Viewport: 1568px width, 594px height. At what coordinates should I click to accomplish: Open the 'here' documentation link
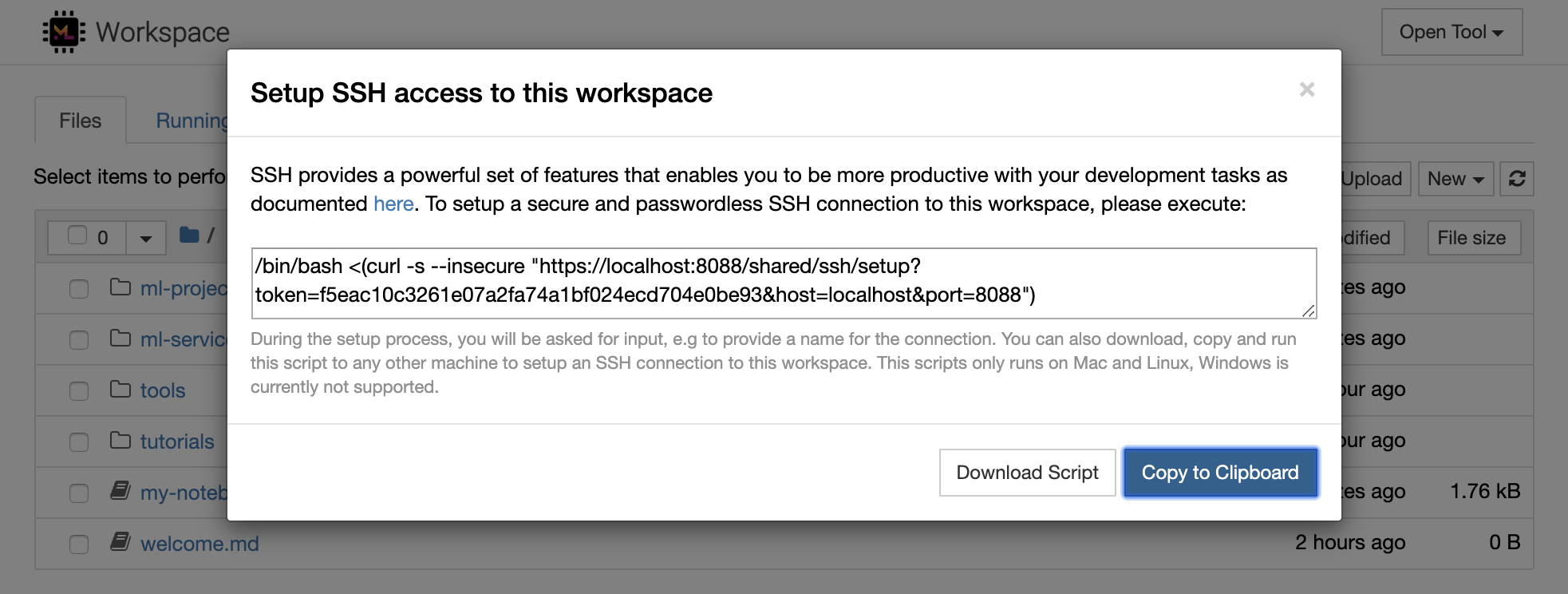point(393,204)
